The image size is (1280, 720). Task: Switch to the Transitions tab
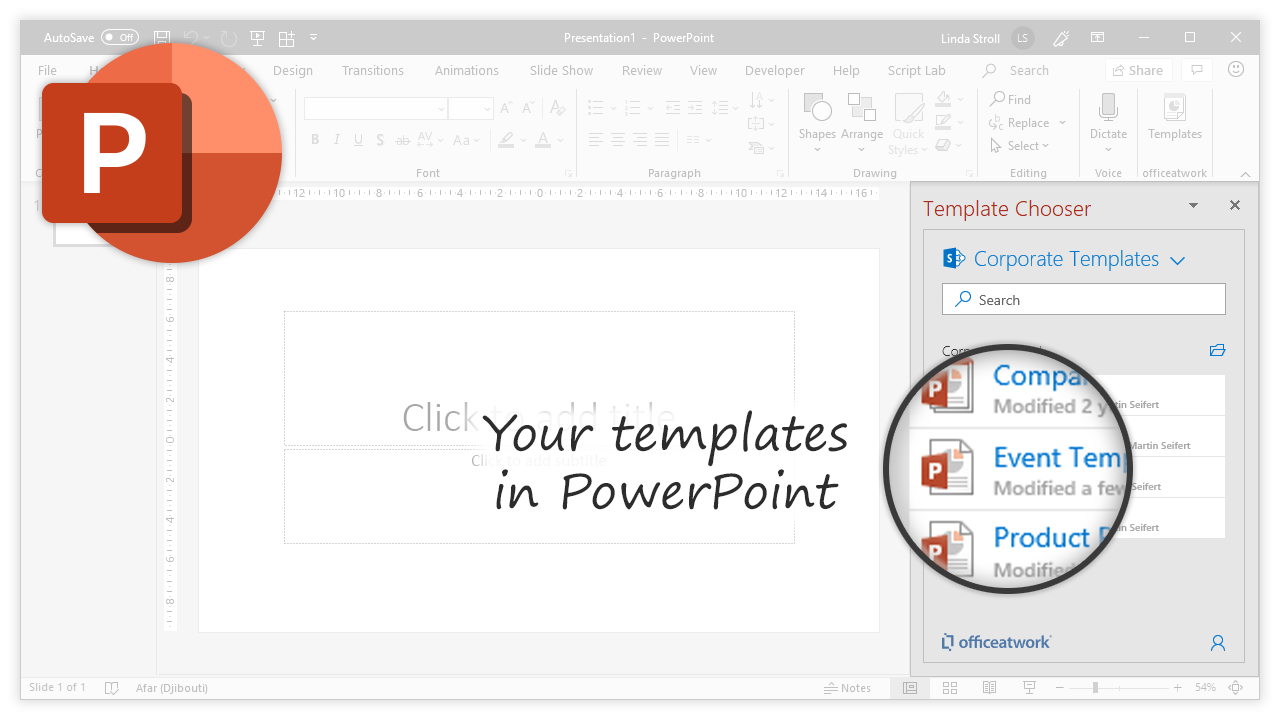coord(373,71)
